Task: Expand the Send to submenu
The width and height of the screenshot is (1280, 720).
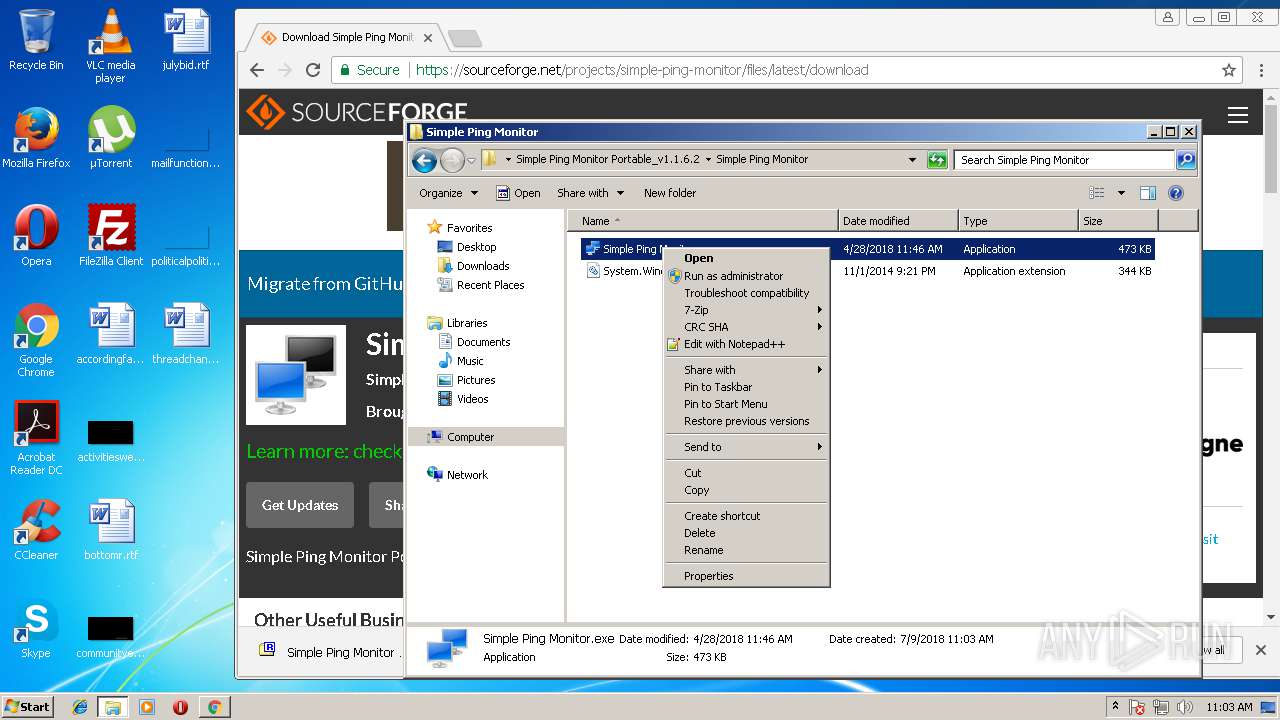Action: [747, 447]
